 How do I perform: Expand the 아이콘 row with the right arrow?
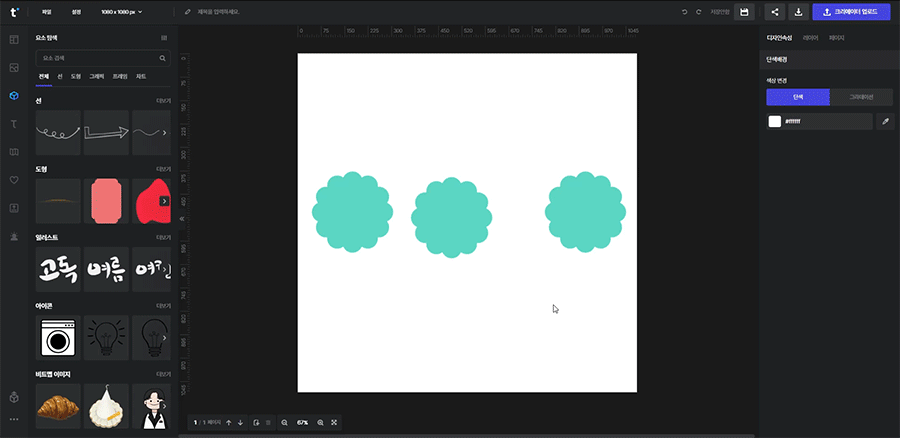pyautogui.click(x=165, y=338)
